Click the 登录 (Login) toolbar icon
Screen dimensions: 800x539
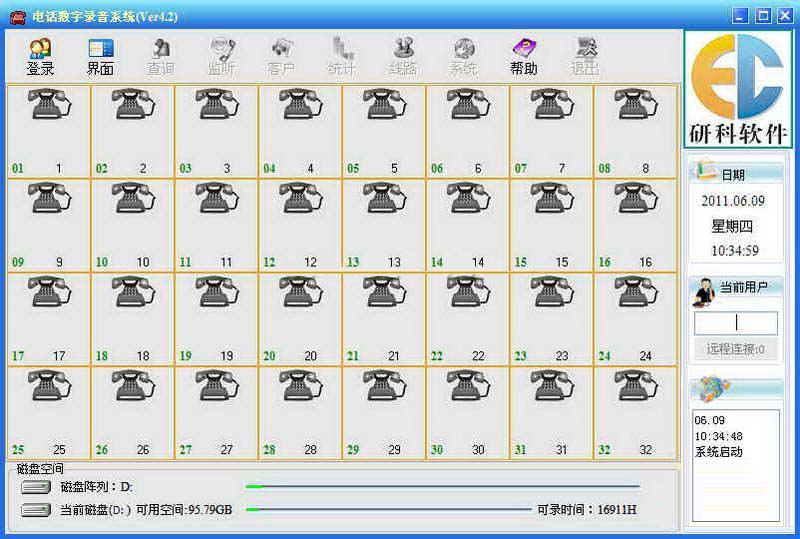tap(40, 57)
